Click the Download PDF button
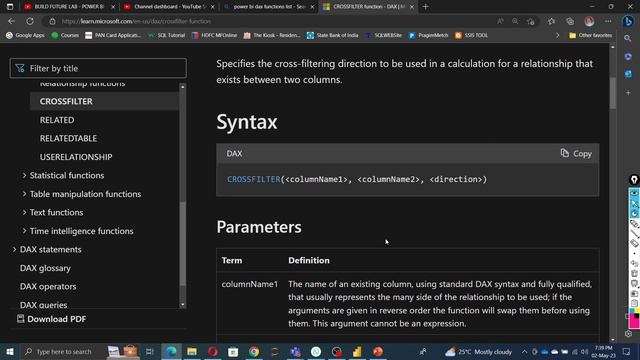This screenshot has height=360, width=640. pyautogui.click(x=51, y=319)
